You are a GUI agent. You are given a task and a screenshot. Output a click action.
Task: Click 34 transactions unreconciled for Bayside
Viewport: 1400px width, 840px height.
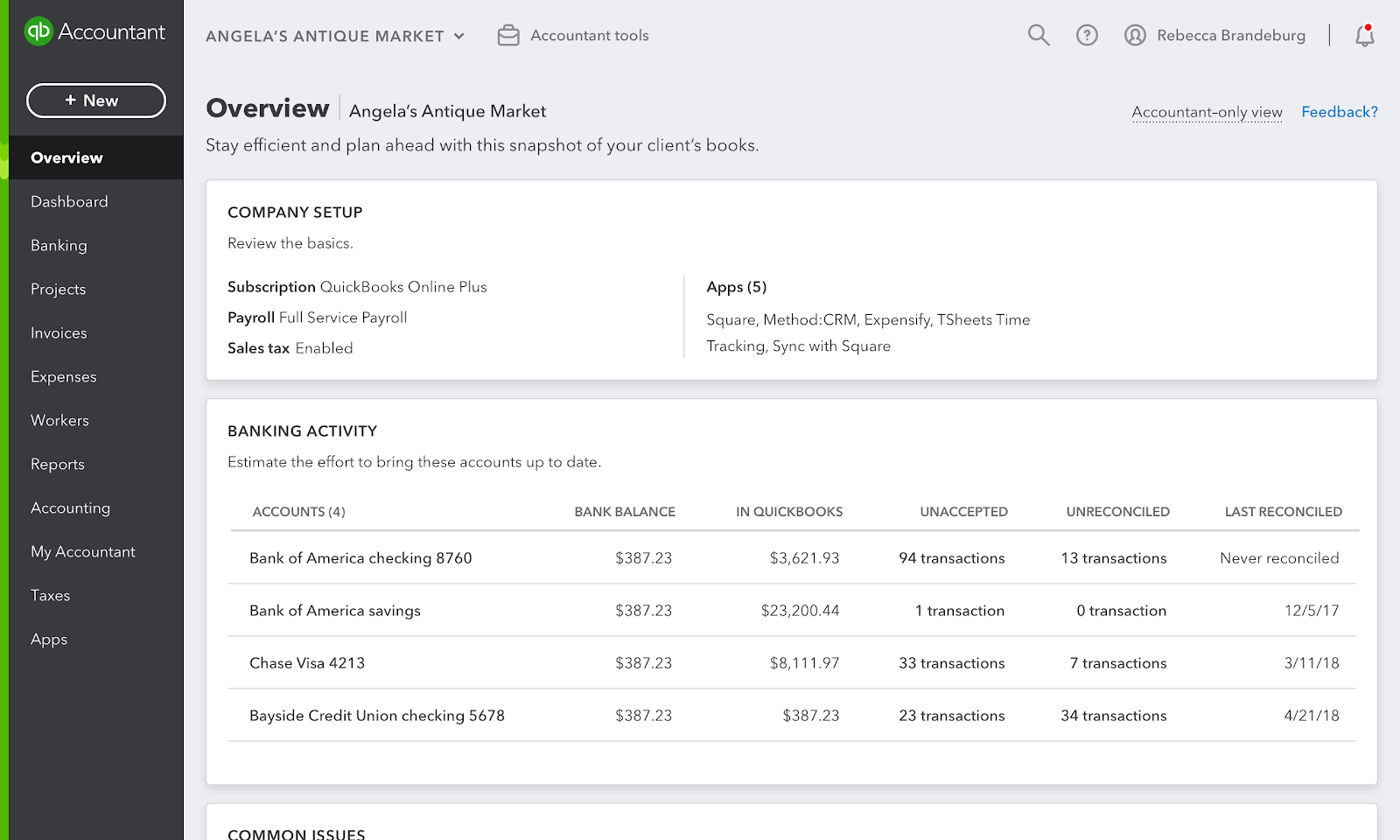point(1113,716)
